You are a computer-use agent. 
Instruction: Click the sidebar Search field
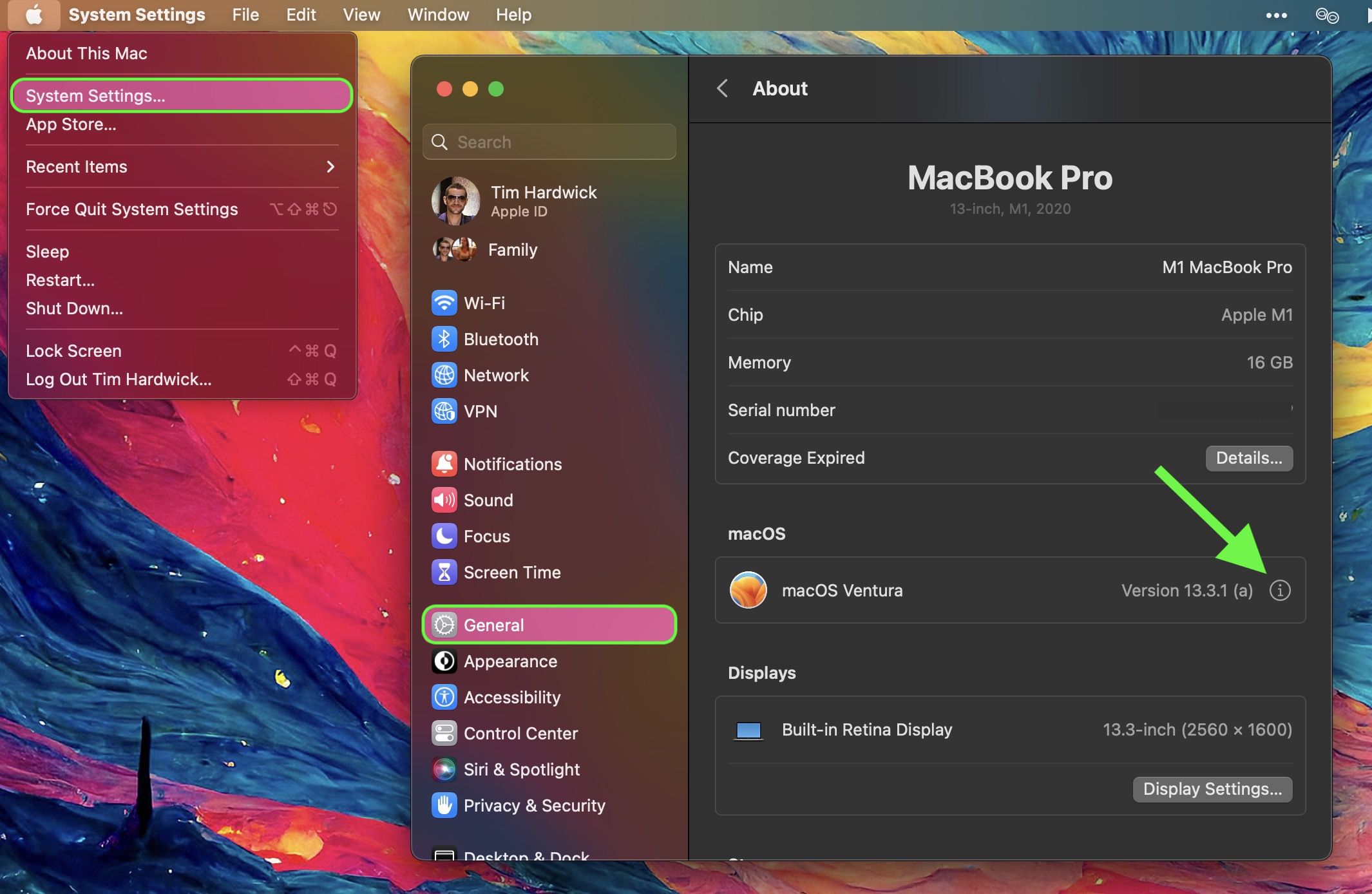point(549,142)
